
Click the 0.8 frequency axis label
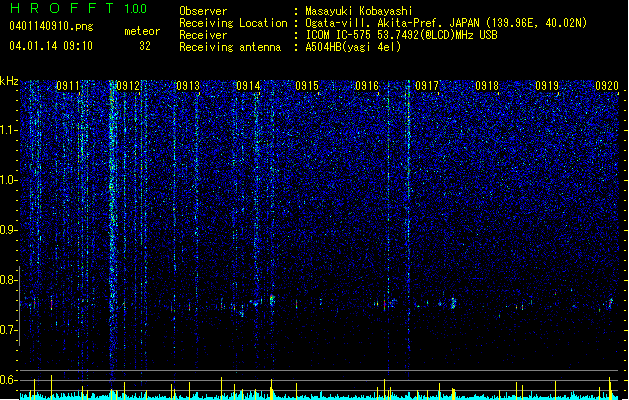coord(9,280)
